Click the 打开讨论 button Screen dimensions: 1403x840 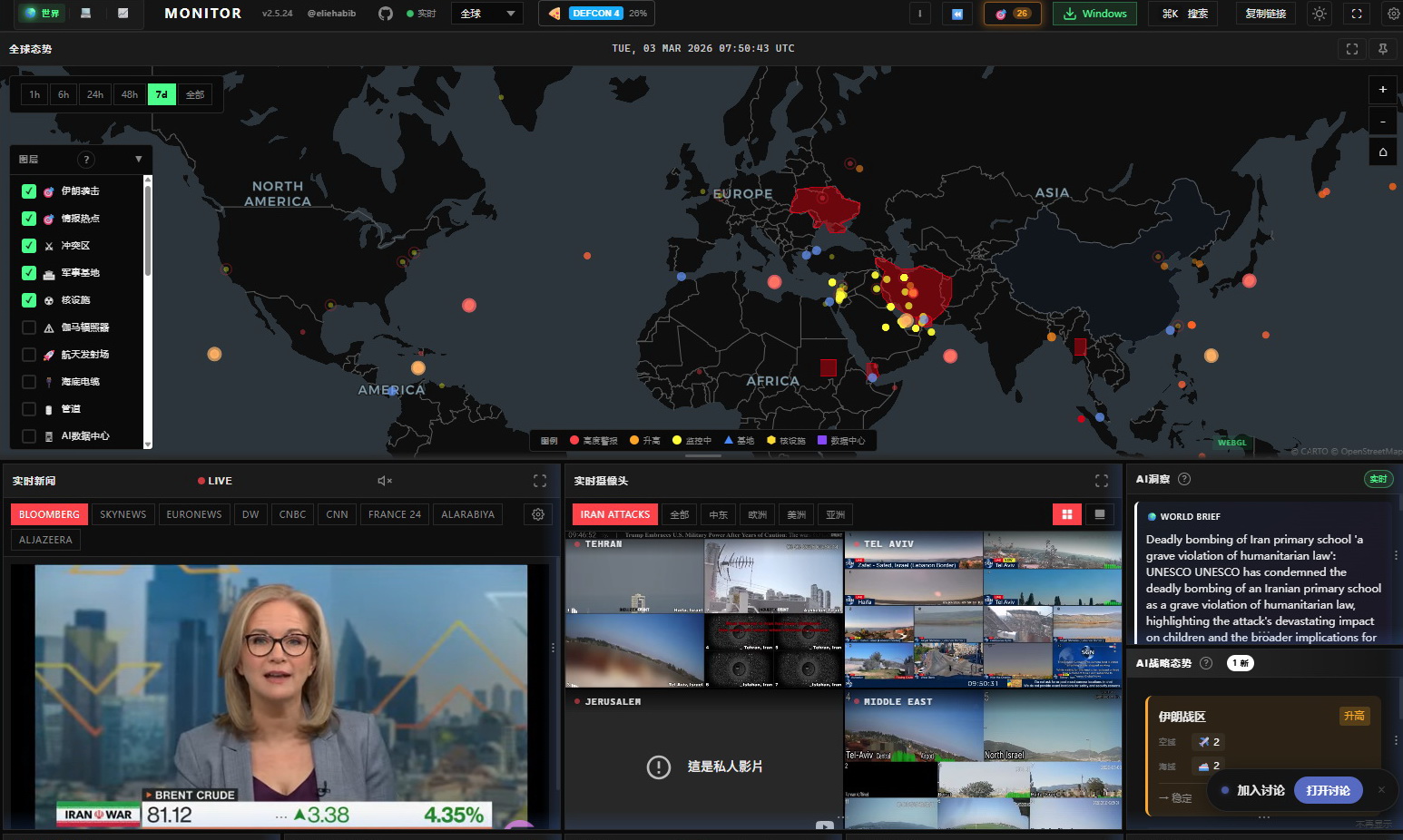[x=1328, y=790]
